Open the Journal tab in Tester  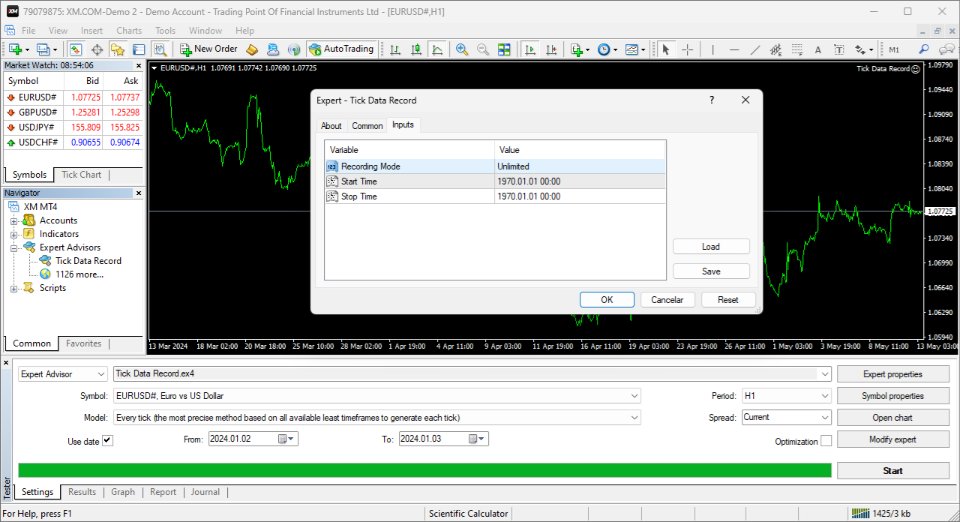205,492
